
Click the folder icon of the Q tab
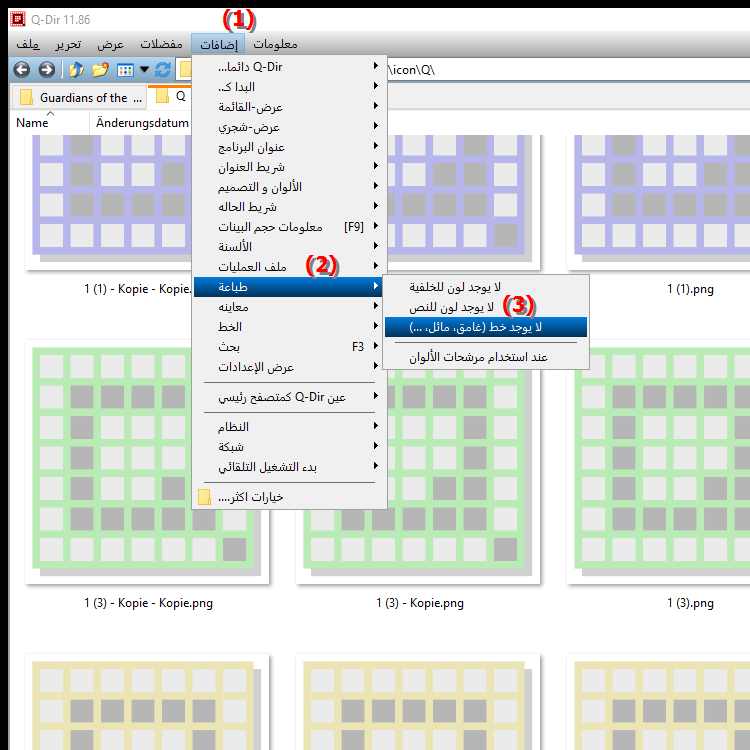163,96
